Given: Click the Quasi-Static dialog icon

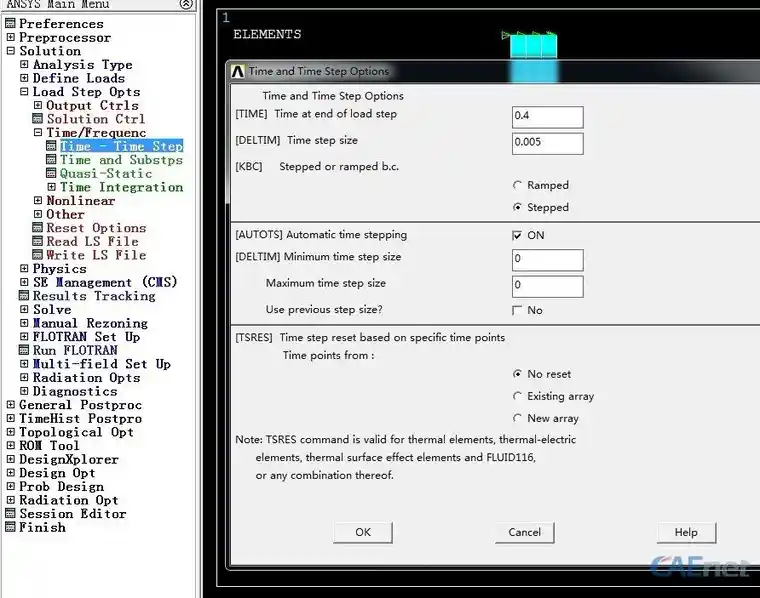Looking at the screenshot, I should [x=51, y=173].
